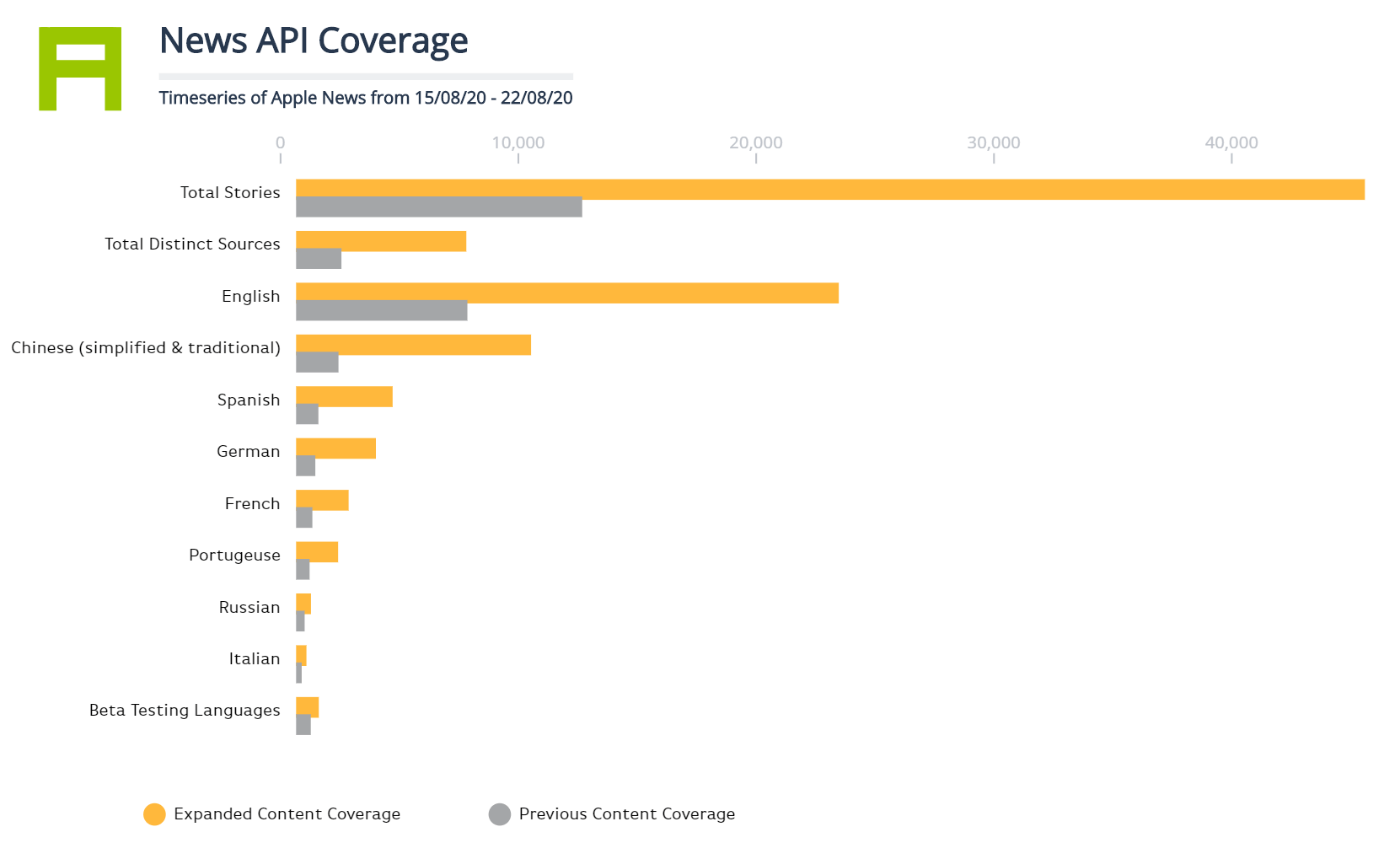The width and height of the screenshot is (1400, 859).
Task: Click the Russian category label
Action: pos(249,608)
